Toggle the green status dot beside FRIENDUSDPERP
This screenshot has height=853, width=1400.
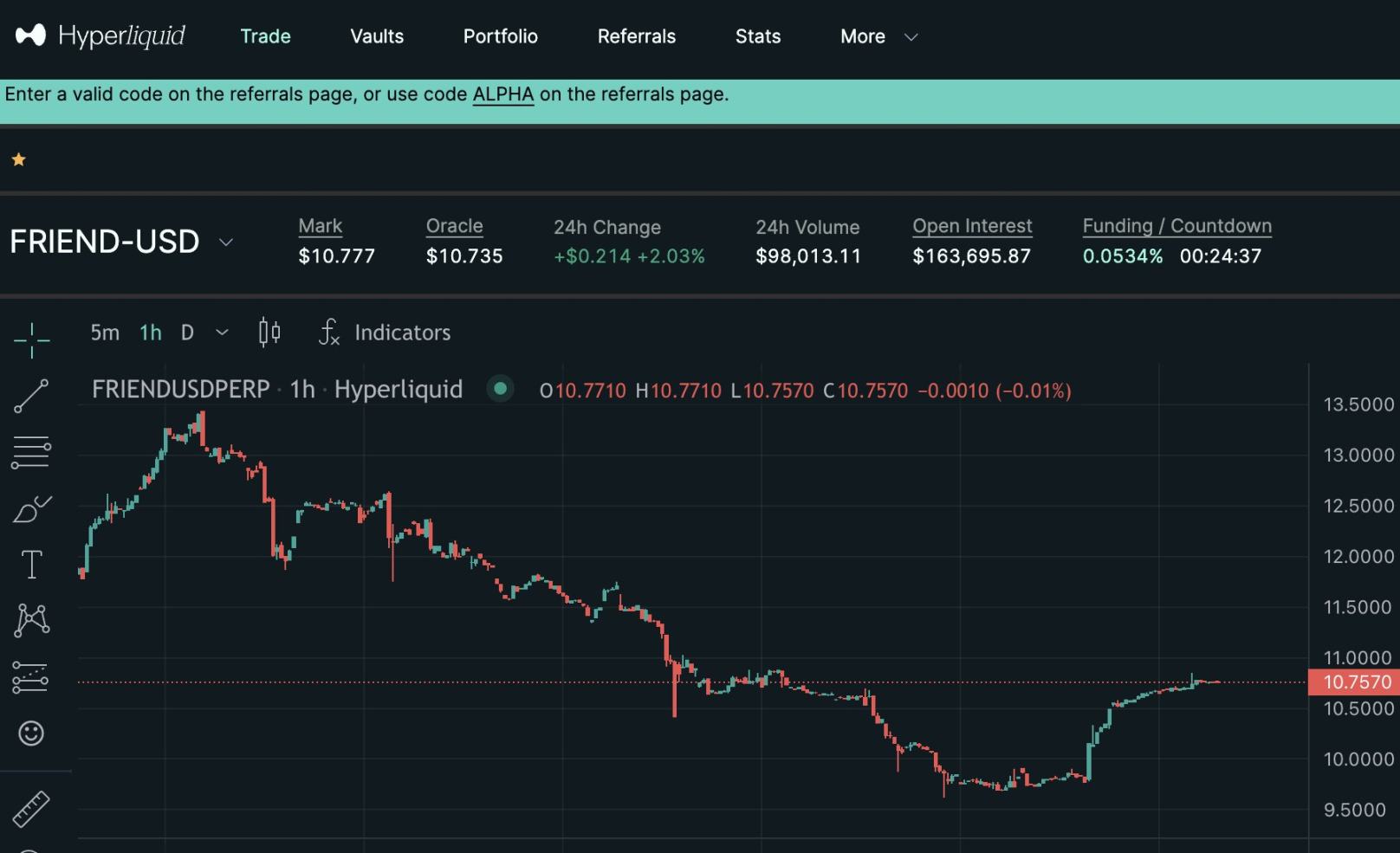[501, 390]
